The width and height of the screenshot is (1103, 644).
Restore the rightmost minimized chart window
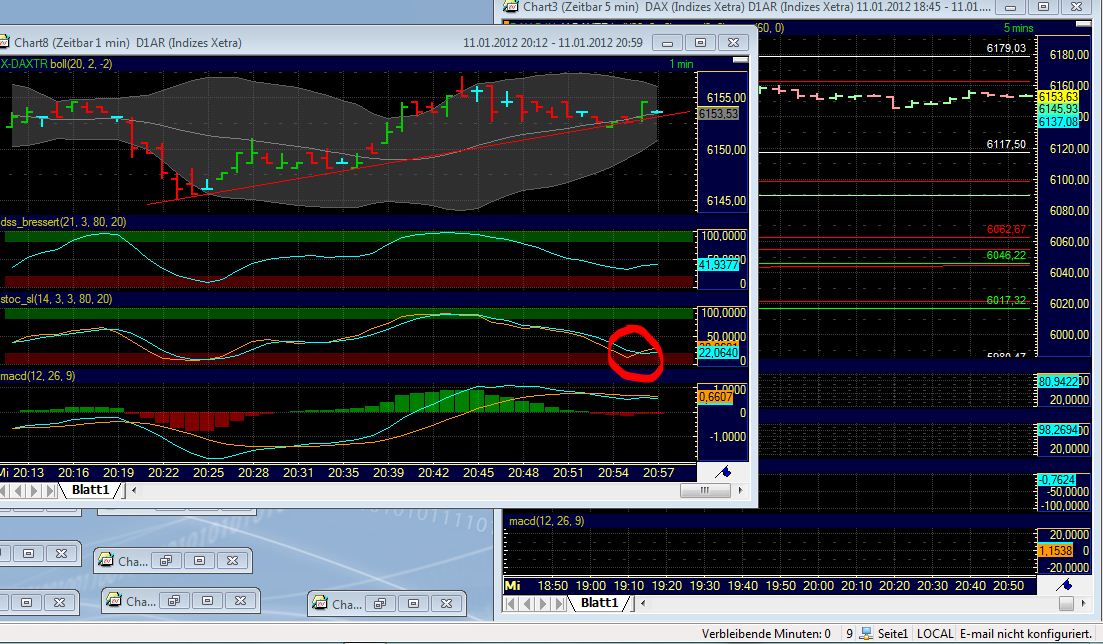click(x=381, y=603)
